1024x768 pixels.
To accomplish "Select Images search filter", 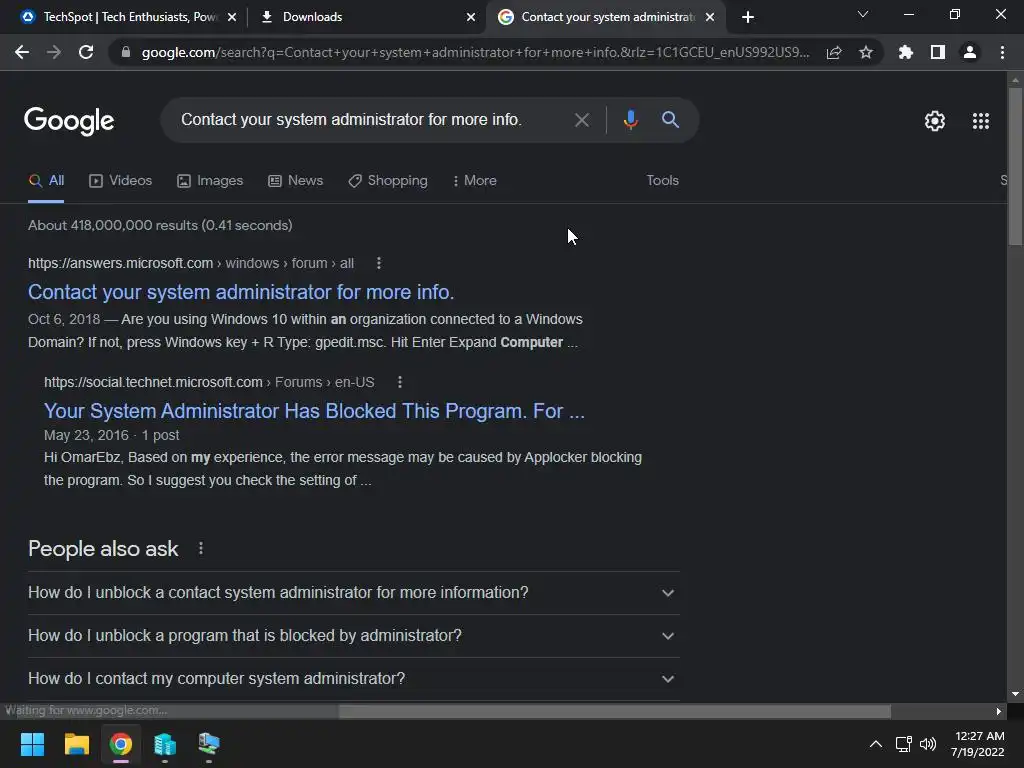I will click(x=210, y=181).
